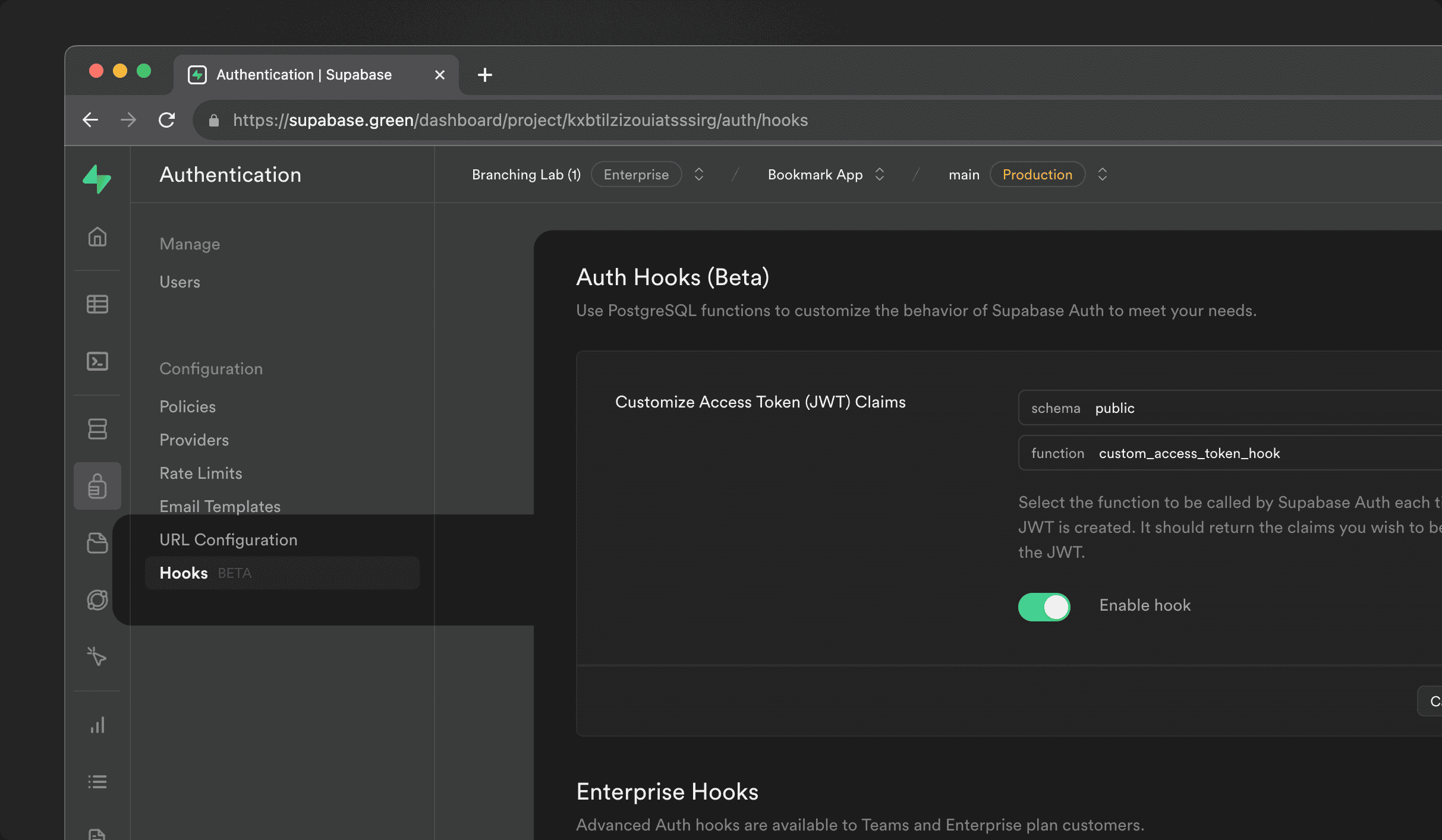Screen dimensions: 1442x840
Task: Select the Authentication lock icon
Action: [97, 486]
